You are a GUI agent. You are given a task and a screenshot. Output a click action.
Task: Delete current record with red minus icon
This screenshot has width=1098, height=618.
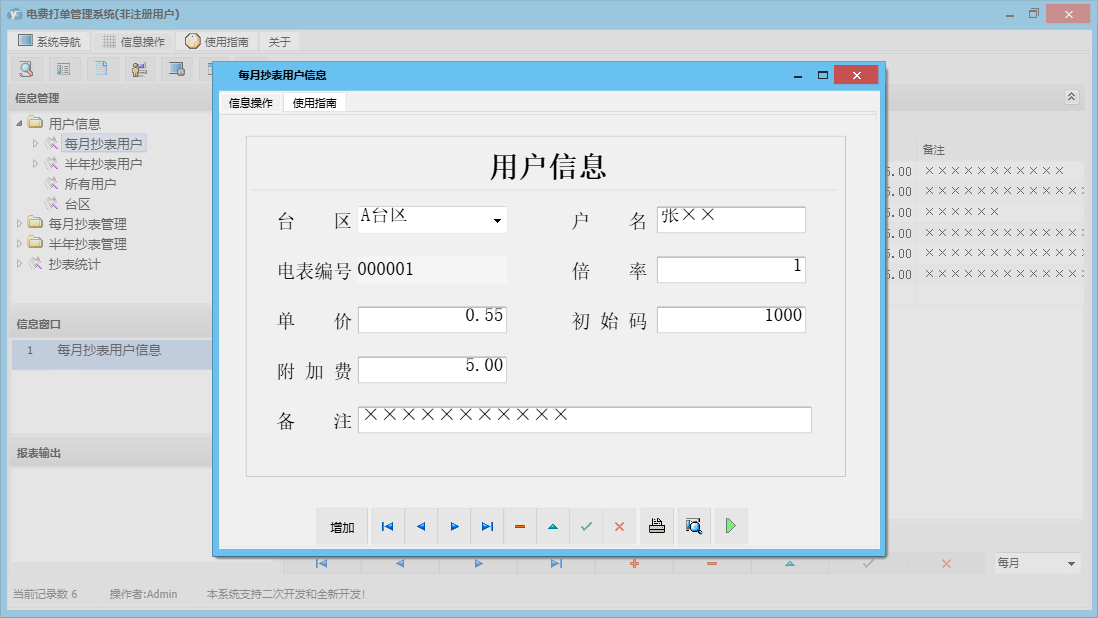[x=520, y=526]
